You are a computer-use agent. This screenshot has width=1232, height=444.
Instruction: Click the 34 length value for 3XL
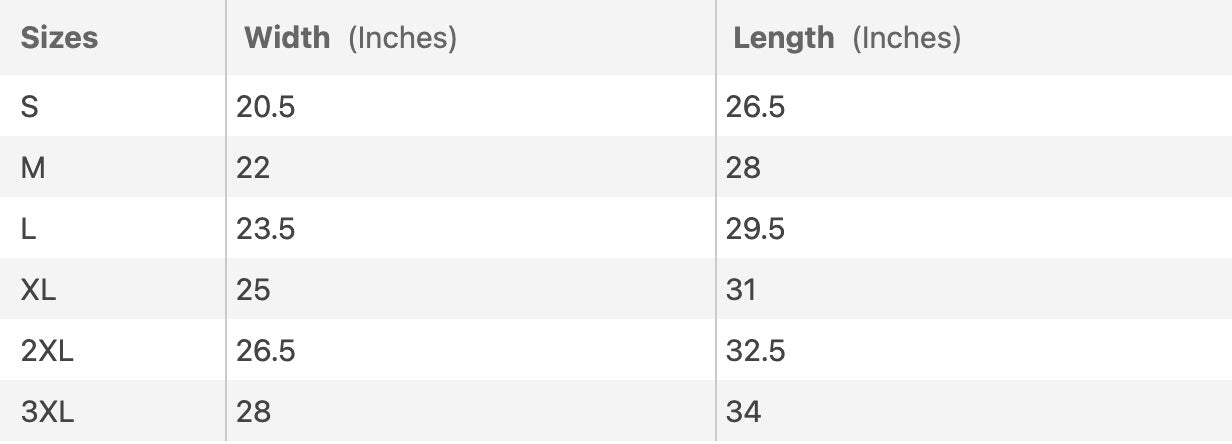(743, 412)
